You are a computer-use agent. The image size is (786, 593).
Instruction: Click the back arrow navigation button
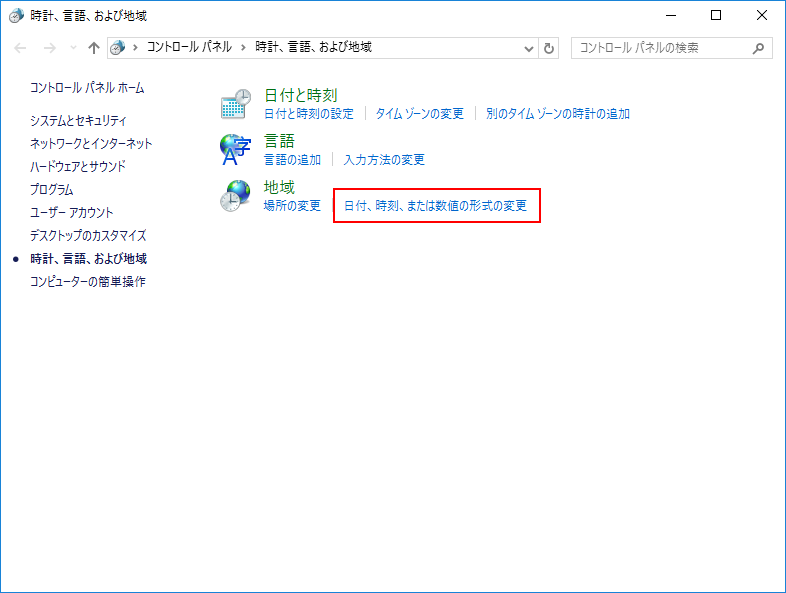coord(21,48)
